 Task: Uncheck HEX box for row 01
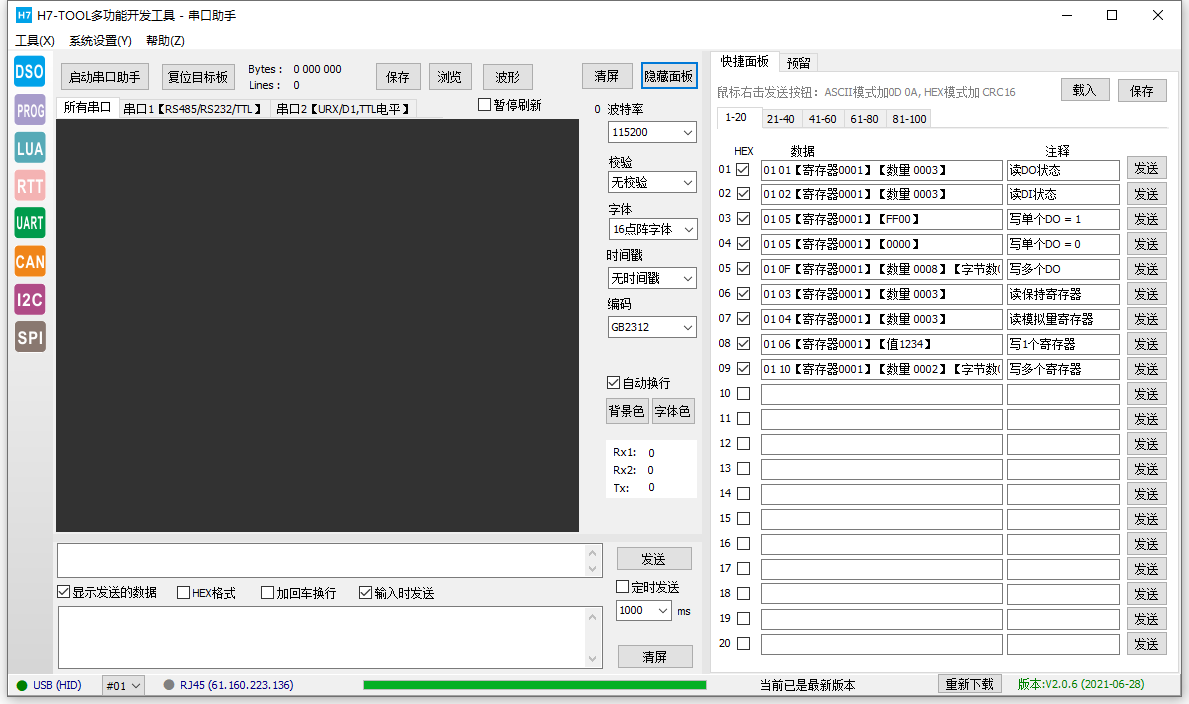tap(743, 170)
